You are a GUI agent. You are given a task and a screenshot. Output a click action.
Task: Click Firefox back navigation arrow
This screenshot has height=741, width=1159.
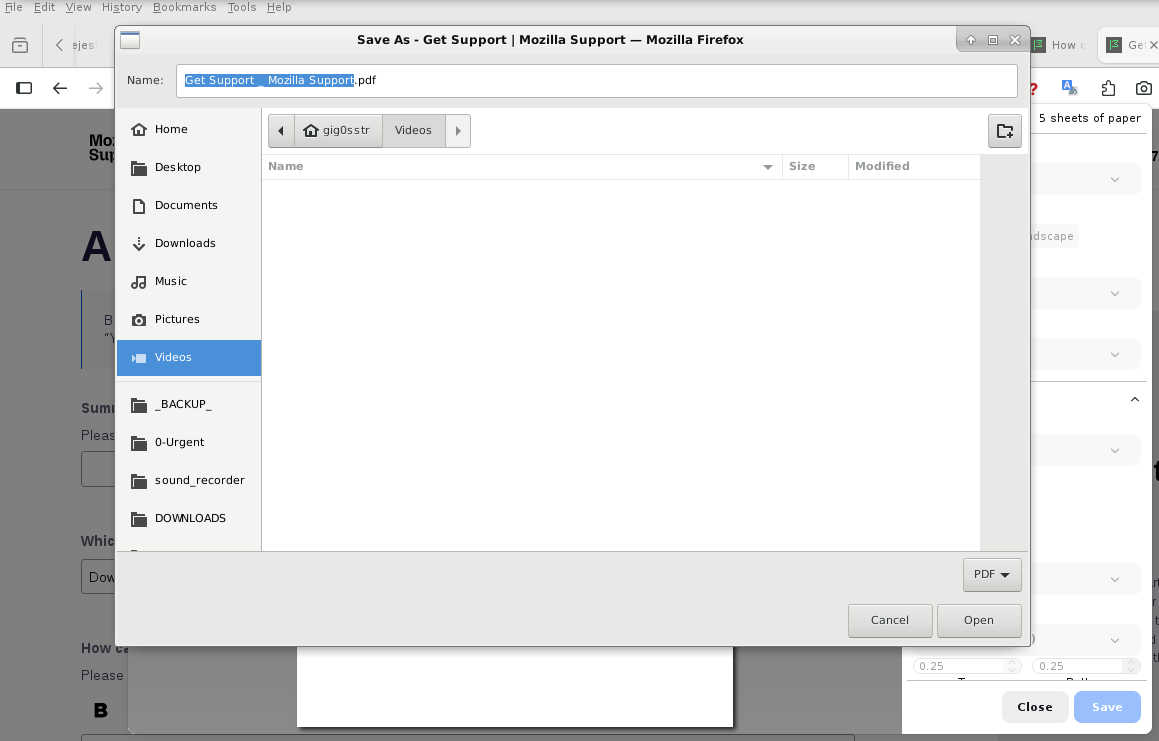click(60, 89)
